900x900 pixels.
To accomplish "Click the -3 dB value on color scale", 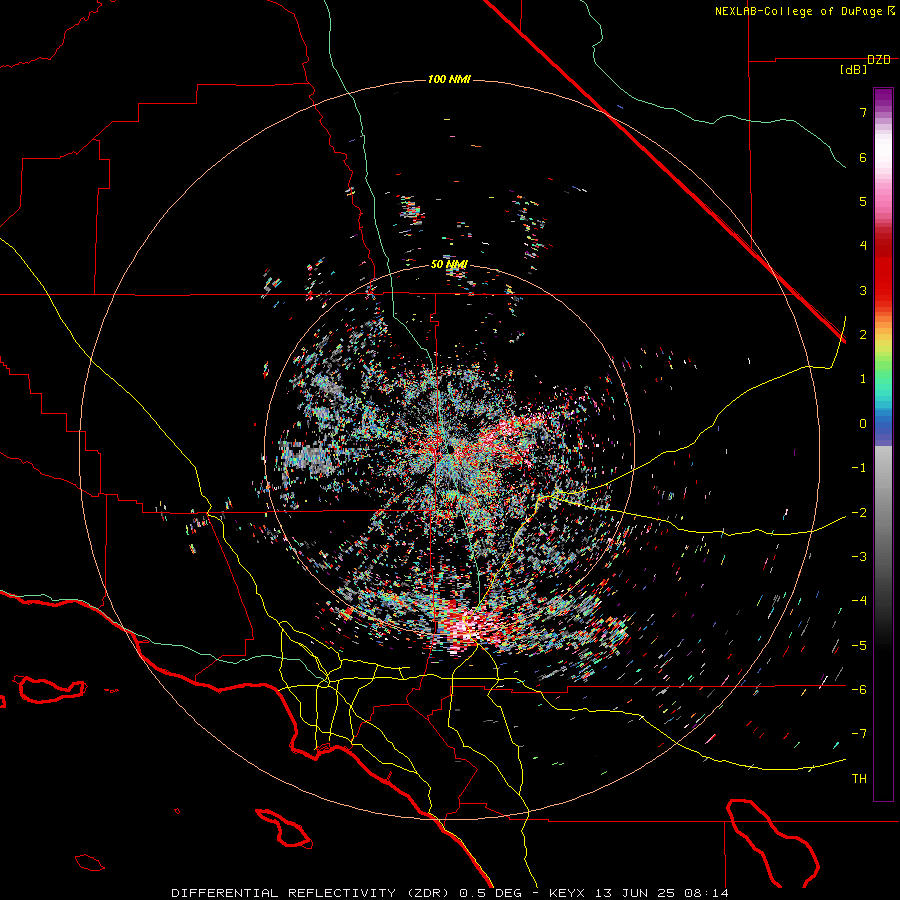I will pos(859,557).
